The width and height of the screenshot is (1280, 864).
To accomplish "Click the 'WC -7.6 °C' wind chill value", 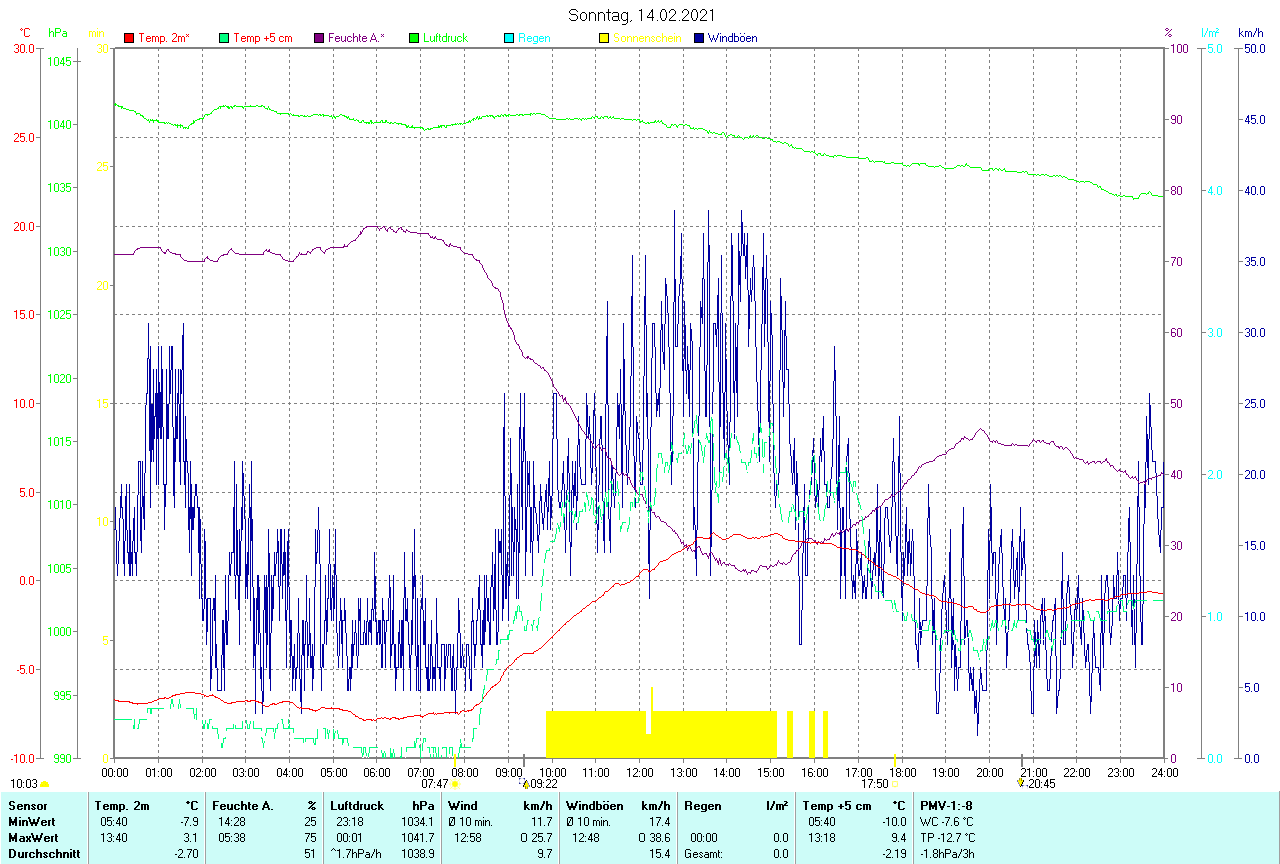I will (x=946, y=821).
